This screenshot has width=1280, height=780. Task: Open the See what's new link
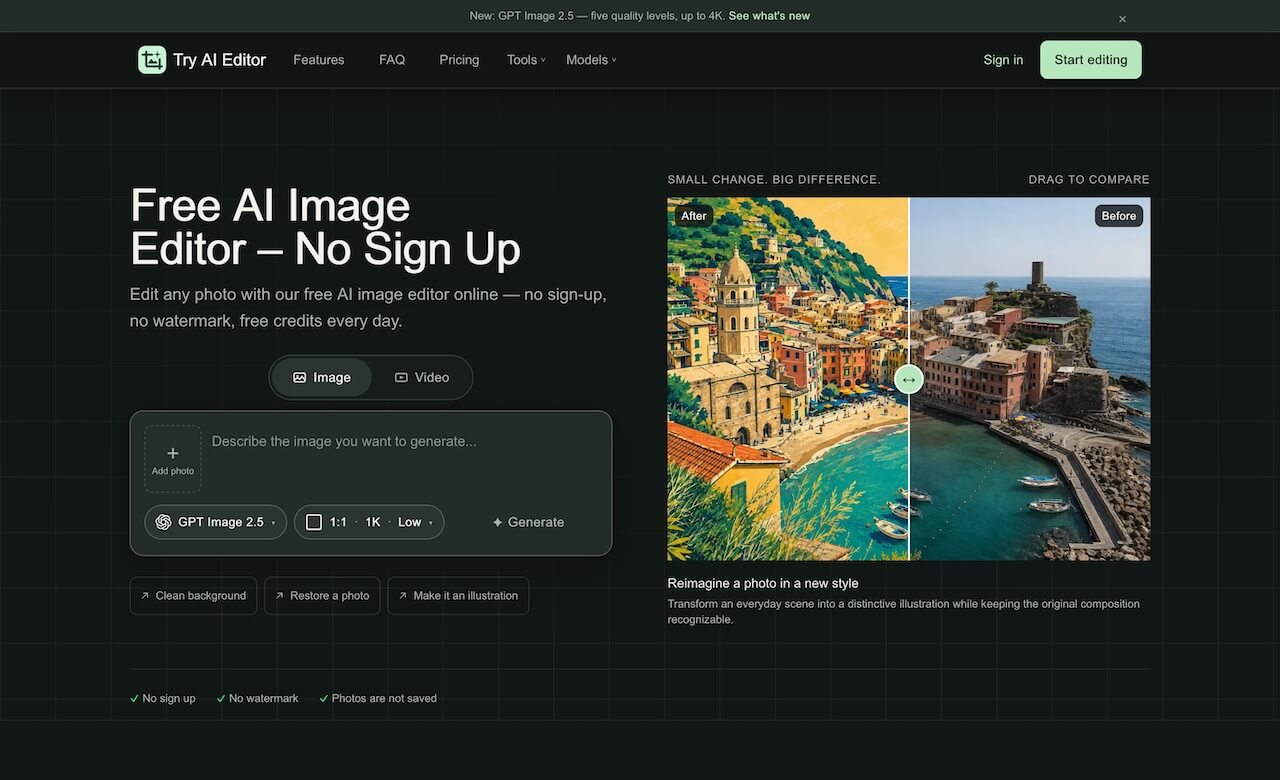(769, 16)
